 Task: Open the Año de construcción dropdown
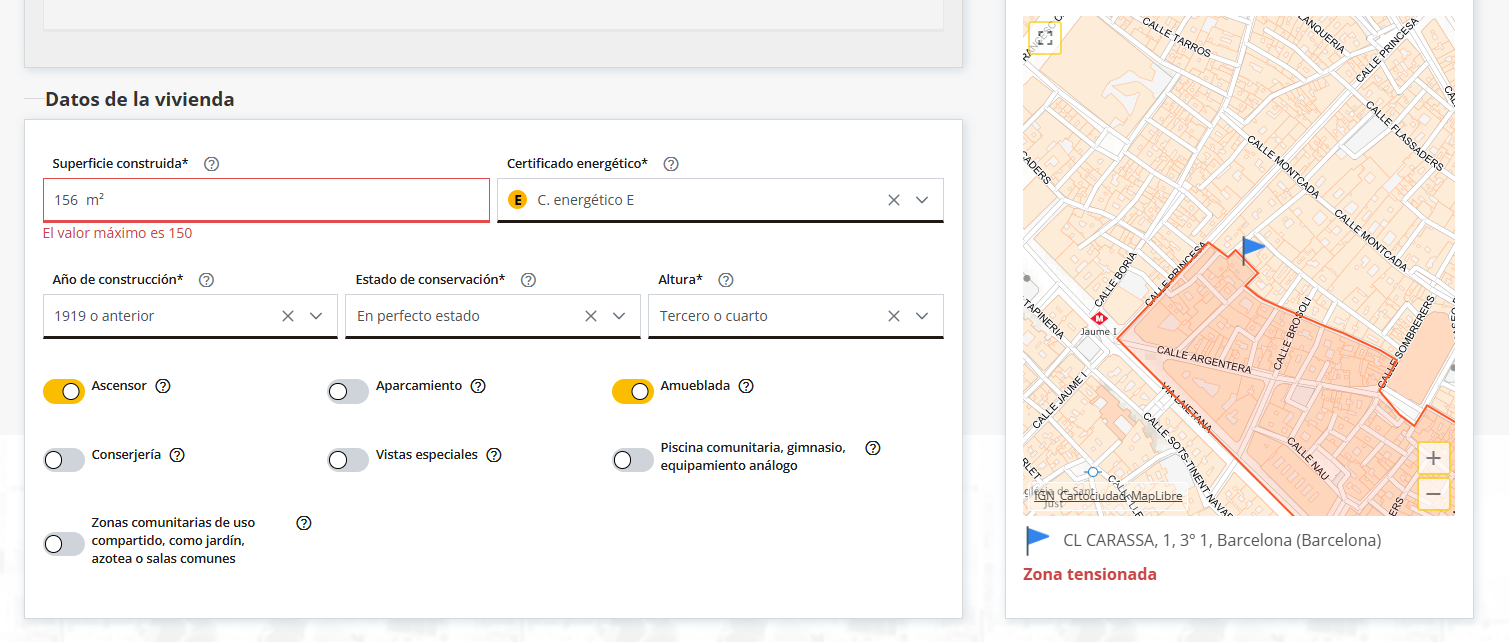point(316,316)
